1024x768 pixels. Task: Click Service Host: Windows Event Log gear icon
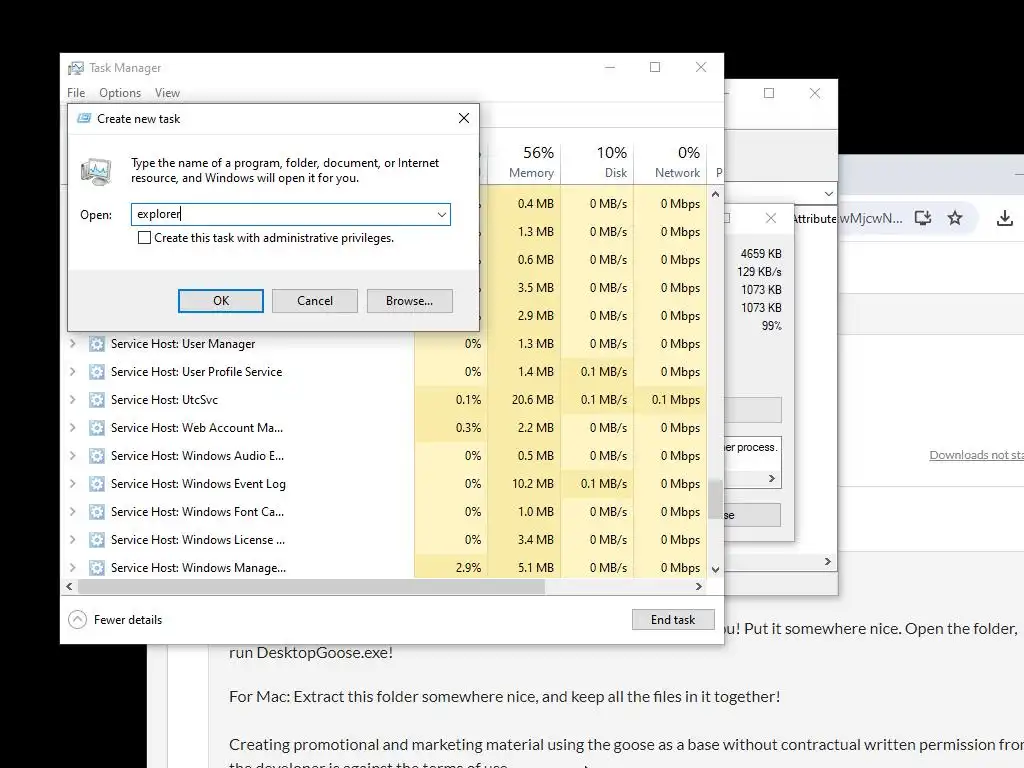coord(97,484)
